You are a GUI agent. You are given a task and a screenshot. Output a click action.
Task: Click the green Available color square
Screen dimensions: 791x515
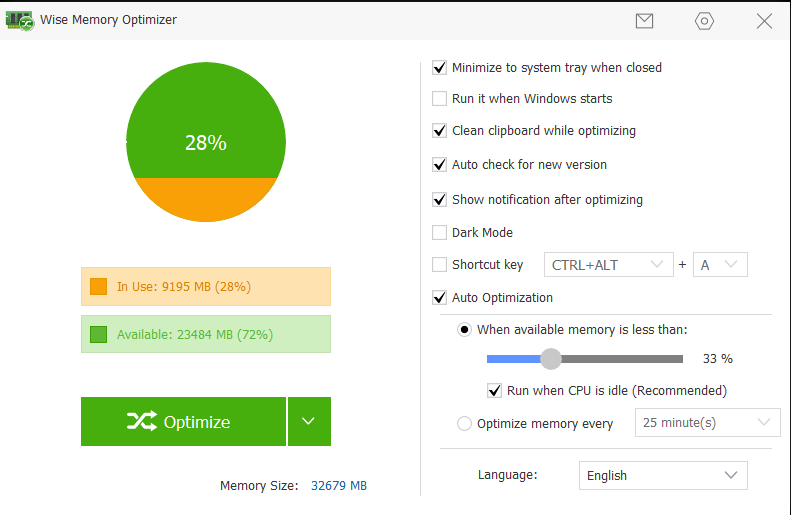98,334
